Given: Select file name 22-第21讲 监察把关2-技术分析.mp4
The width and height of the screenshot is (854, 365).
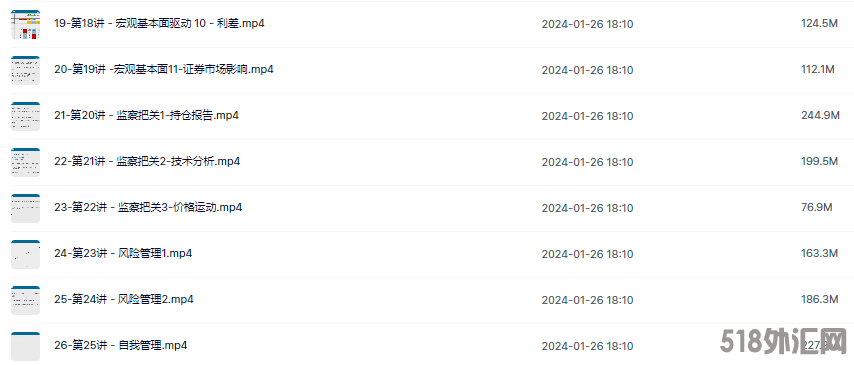Looking at the screenshot, I should (x=147, y=162).
